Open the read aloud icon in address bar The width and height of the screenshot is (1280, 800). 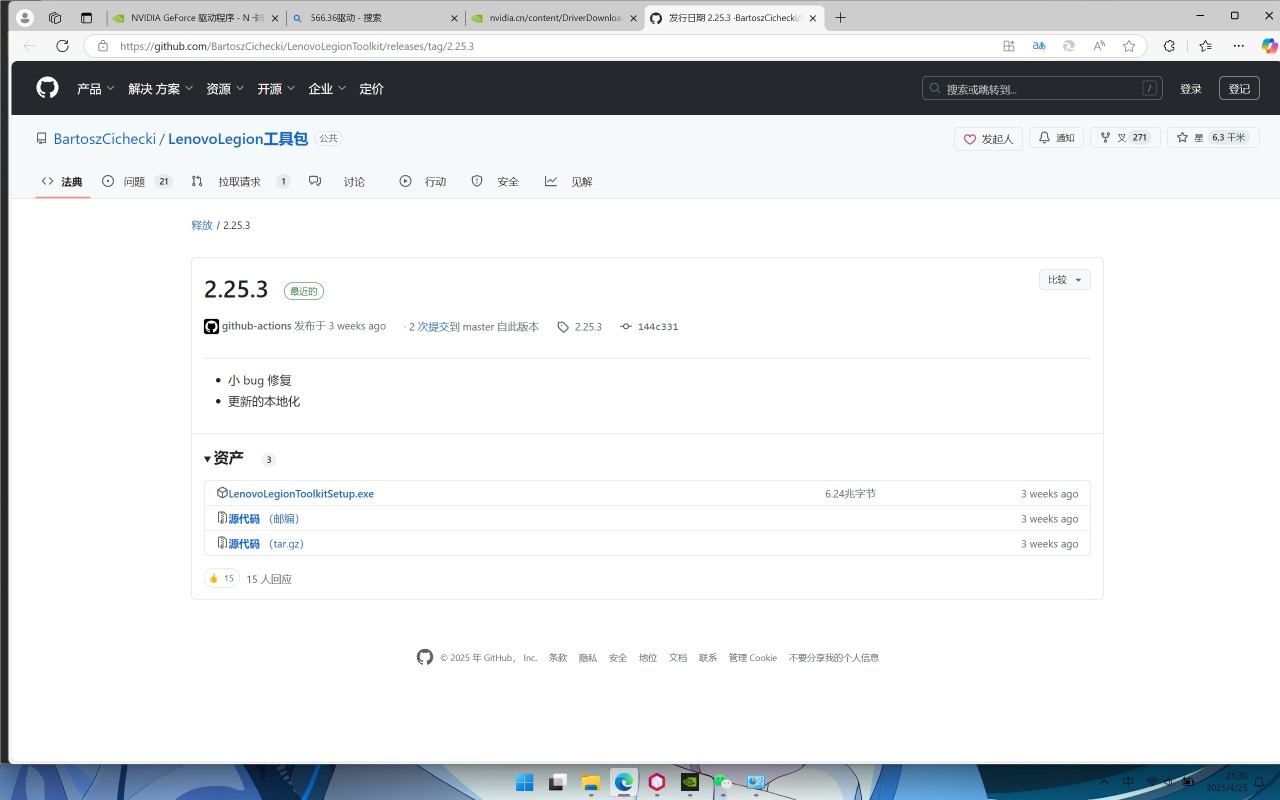[1099, 46]
